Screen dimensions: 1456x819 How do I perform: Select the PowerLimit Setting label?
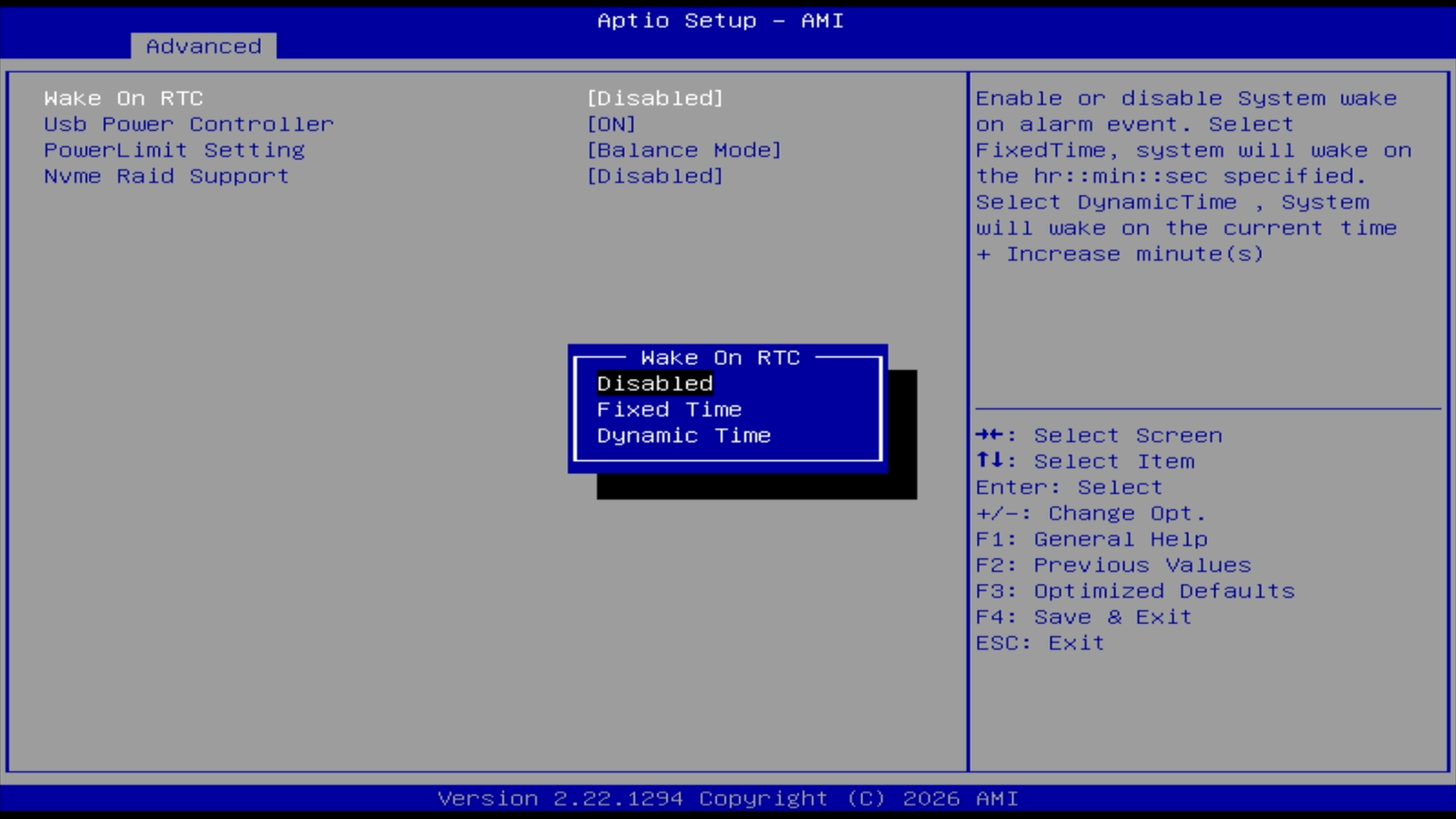(174, 150)
